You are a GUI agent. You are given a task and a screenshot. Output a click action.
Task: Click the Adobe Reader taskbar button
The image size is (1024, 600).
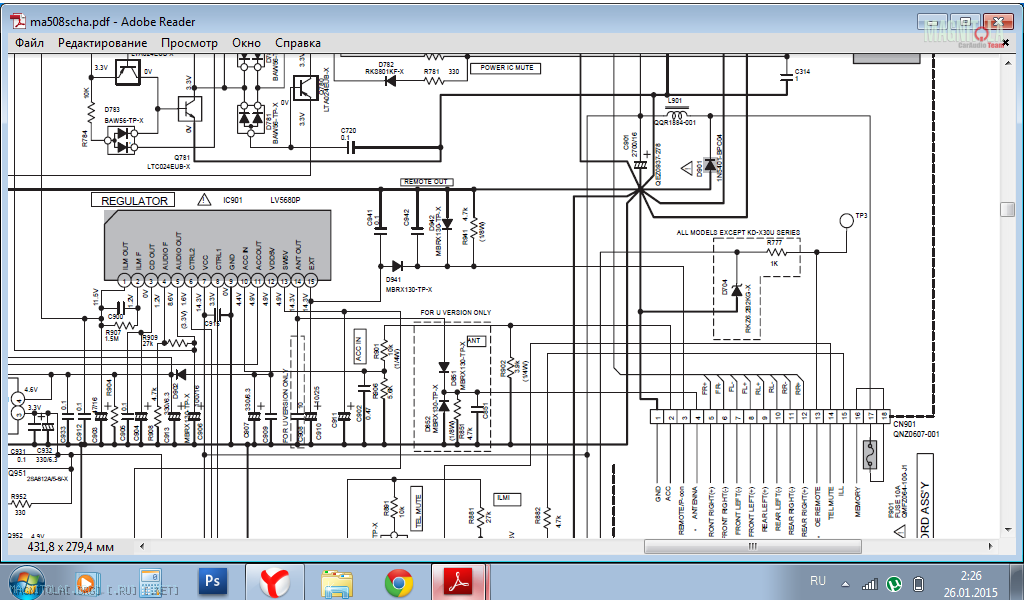click(x=459, y=581)
